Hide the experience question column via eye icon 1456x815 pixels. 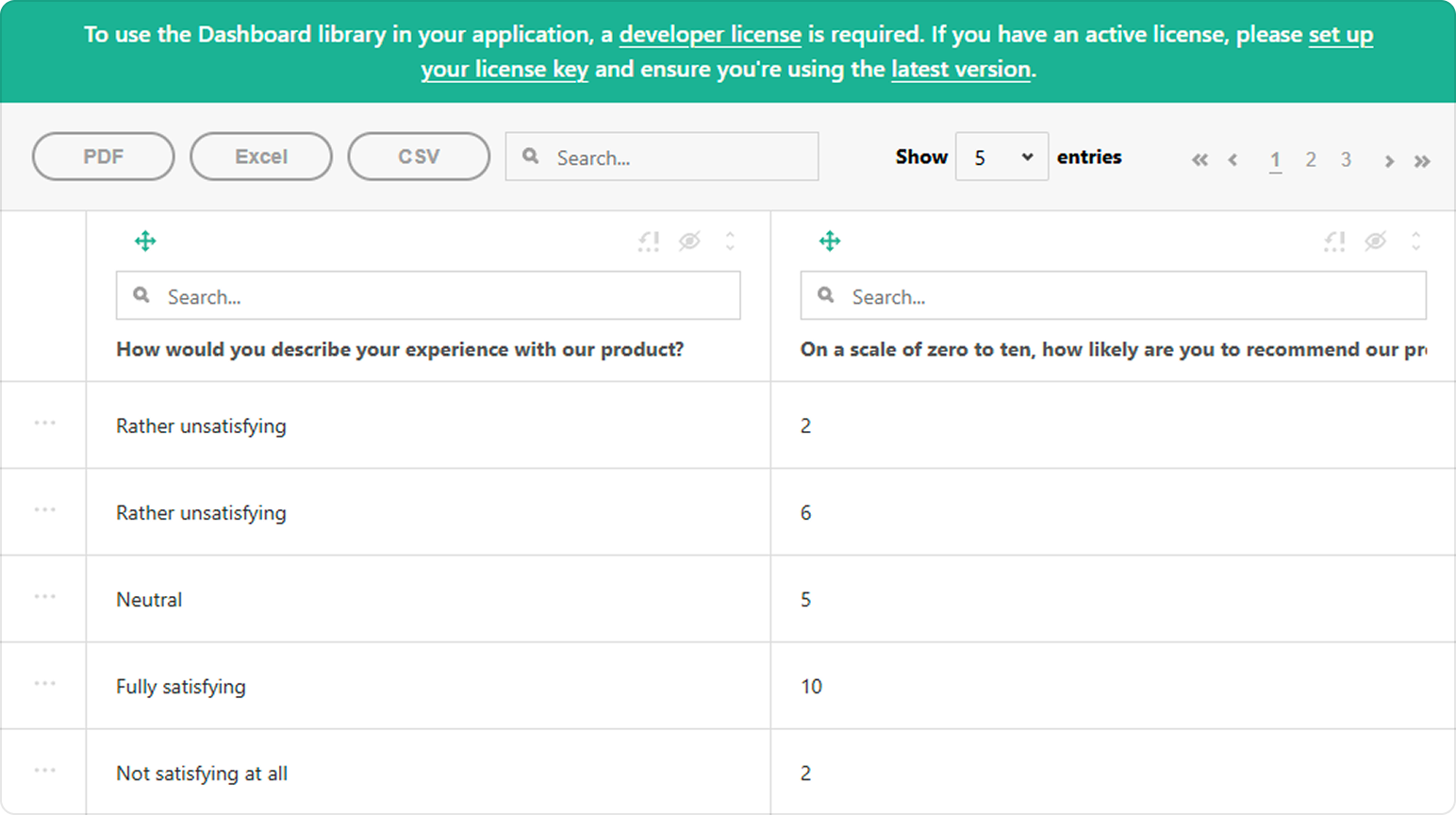pyautogui.click(x=690, y=241)
